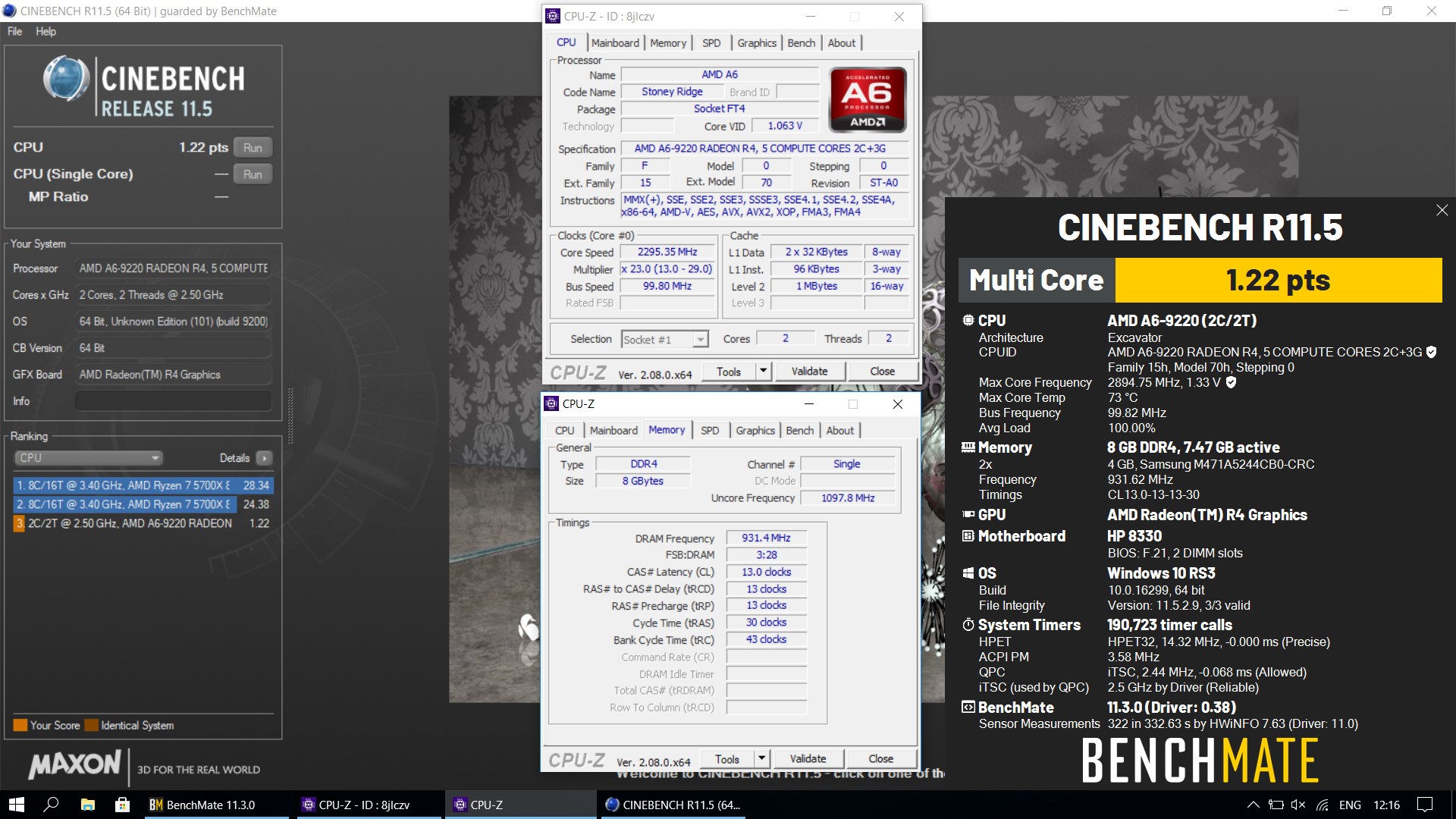The width and height of the screenshot is (1456, 819).
Task: Switch to SPD tab in upper CPU-Z window
Action: pos(711,43)
